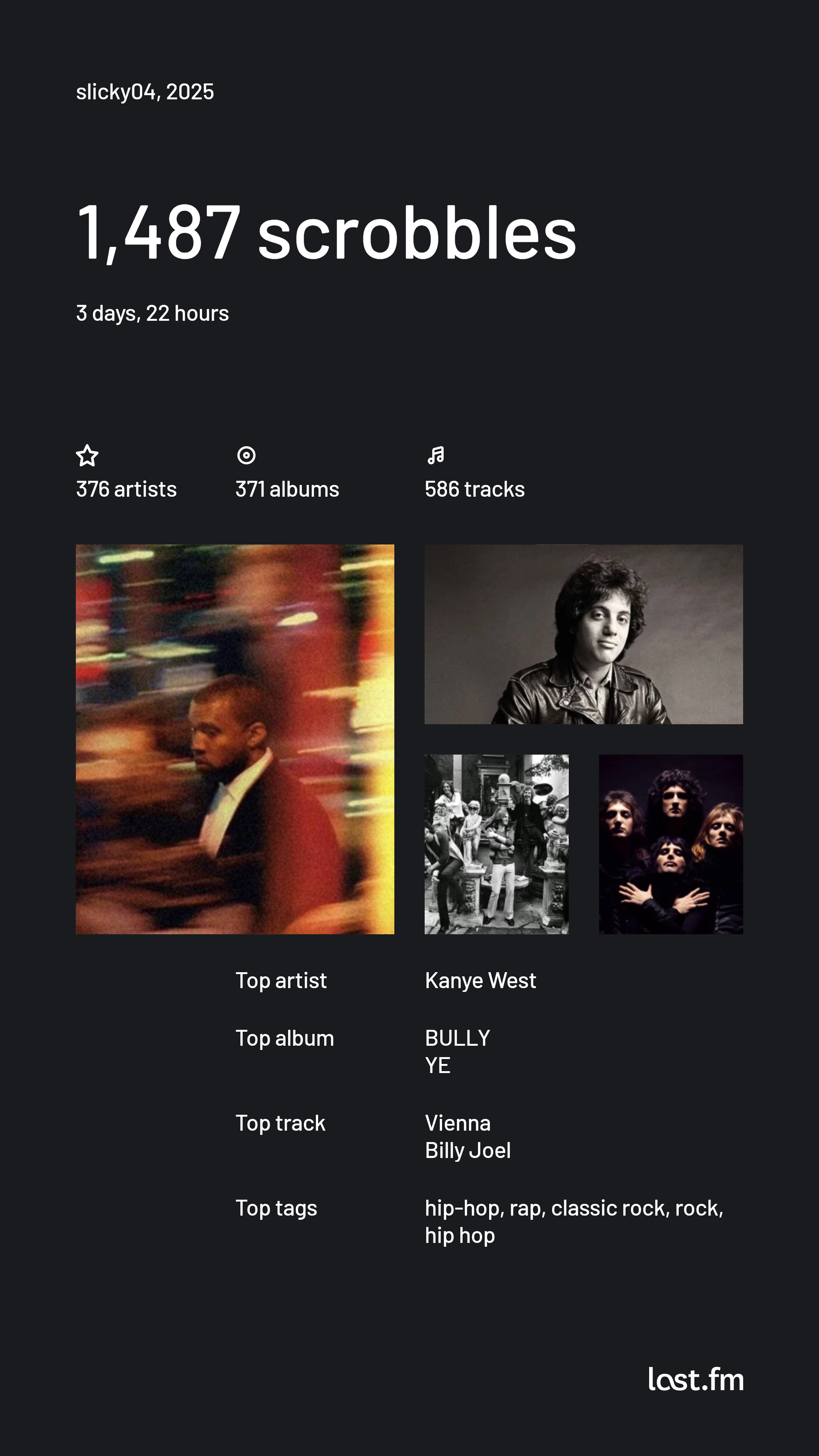Open the Kanye West artist photo
The image size is (819, 1456).
click(235, 739)
